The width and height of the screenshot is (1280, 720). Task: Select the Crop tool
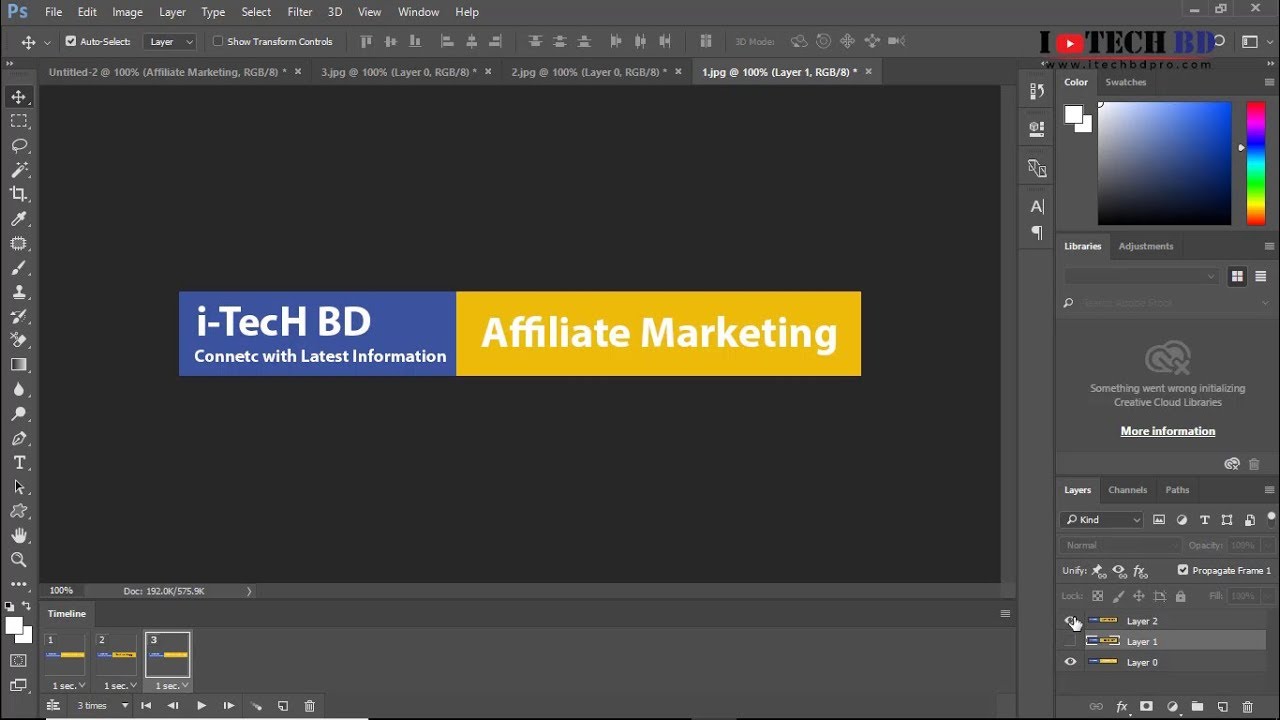19,194
